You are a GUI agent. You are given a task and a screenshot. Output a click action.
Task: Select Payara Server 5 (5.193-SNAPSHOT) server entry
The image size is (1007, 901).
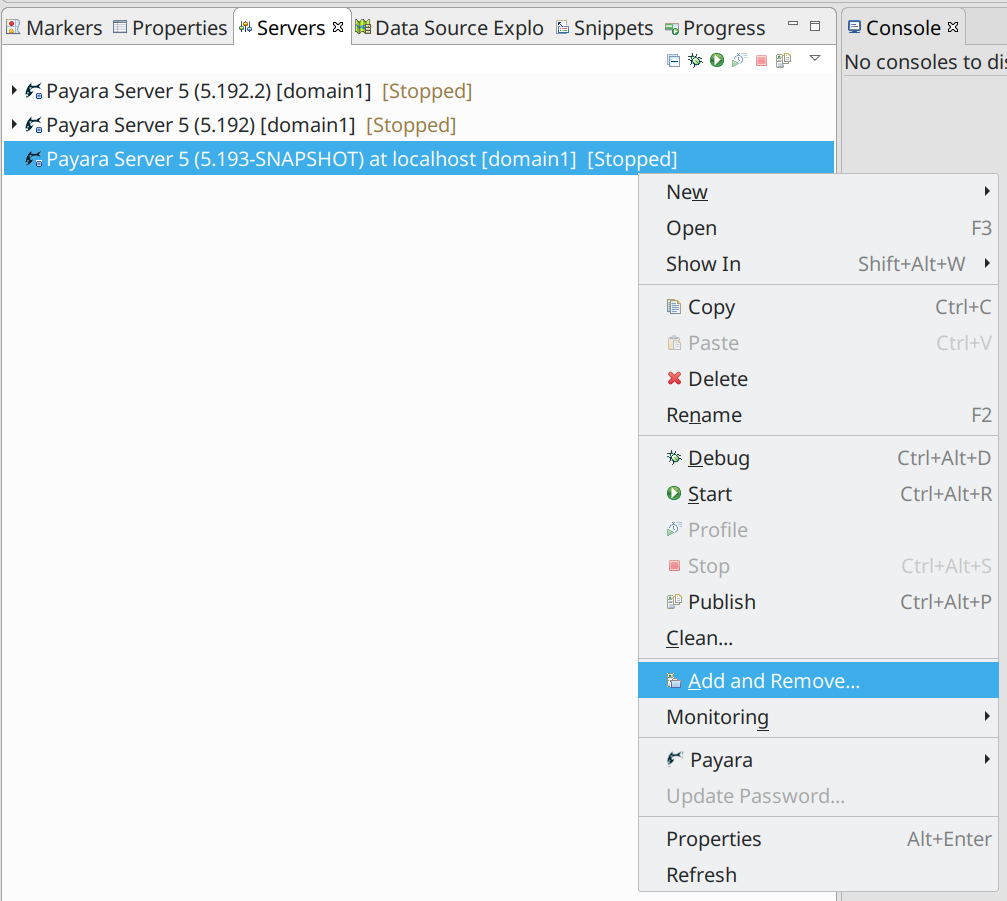tap(310, 159)
